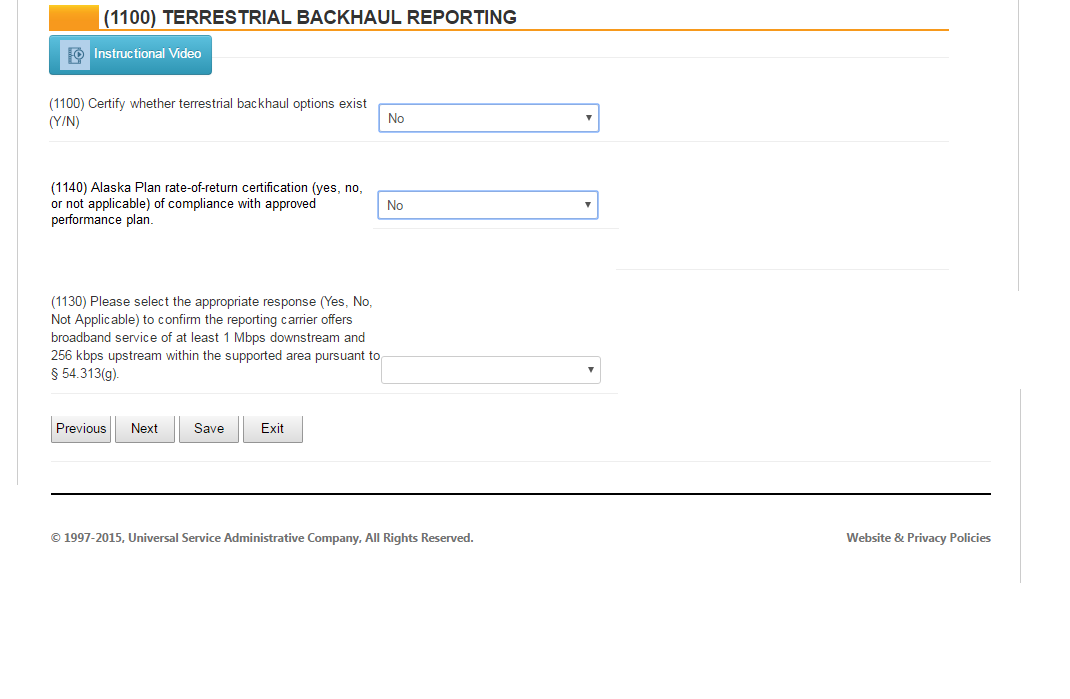This screenshot has height=699, width=1070.
Task: Click the (1100) Terrestrial Backhaul Reporting heading
Action: pos(310,17)
